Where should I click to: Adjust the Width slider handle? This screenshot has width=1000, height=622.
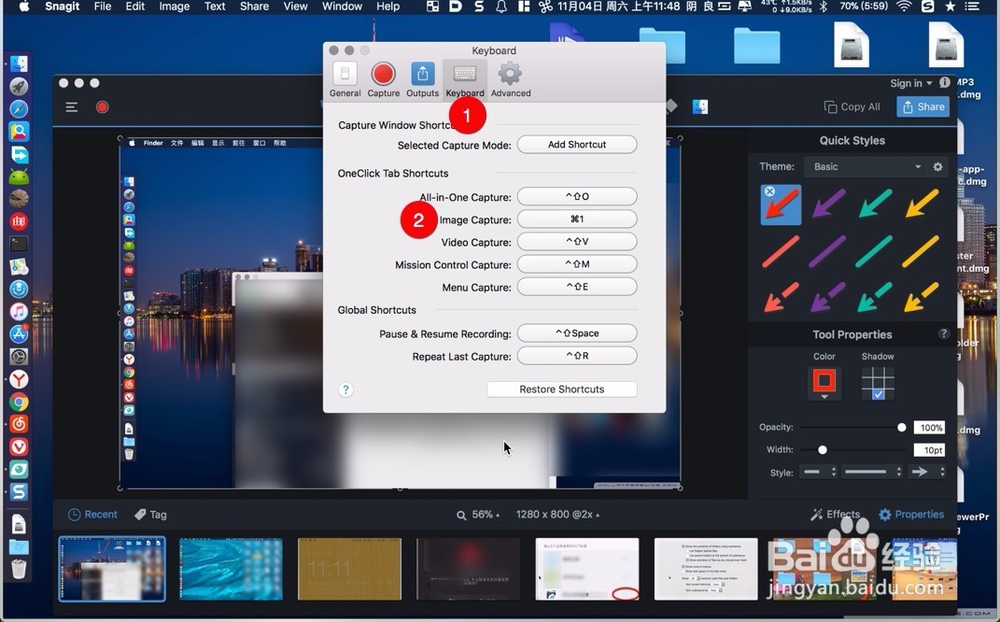(x=823, y=450)
